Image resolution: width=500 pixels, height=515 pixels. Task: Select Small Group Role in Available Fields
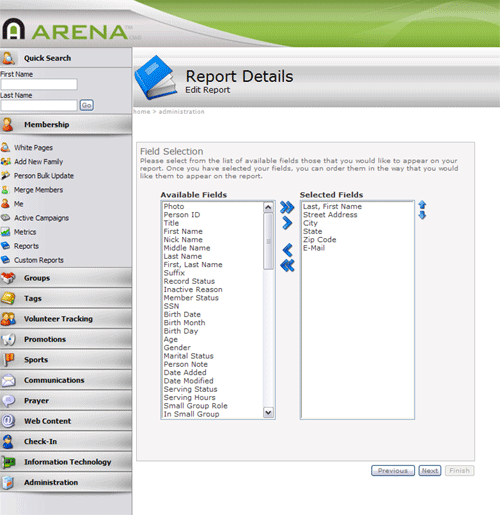tap(213, 406)
